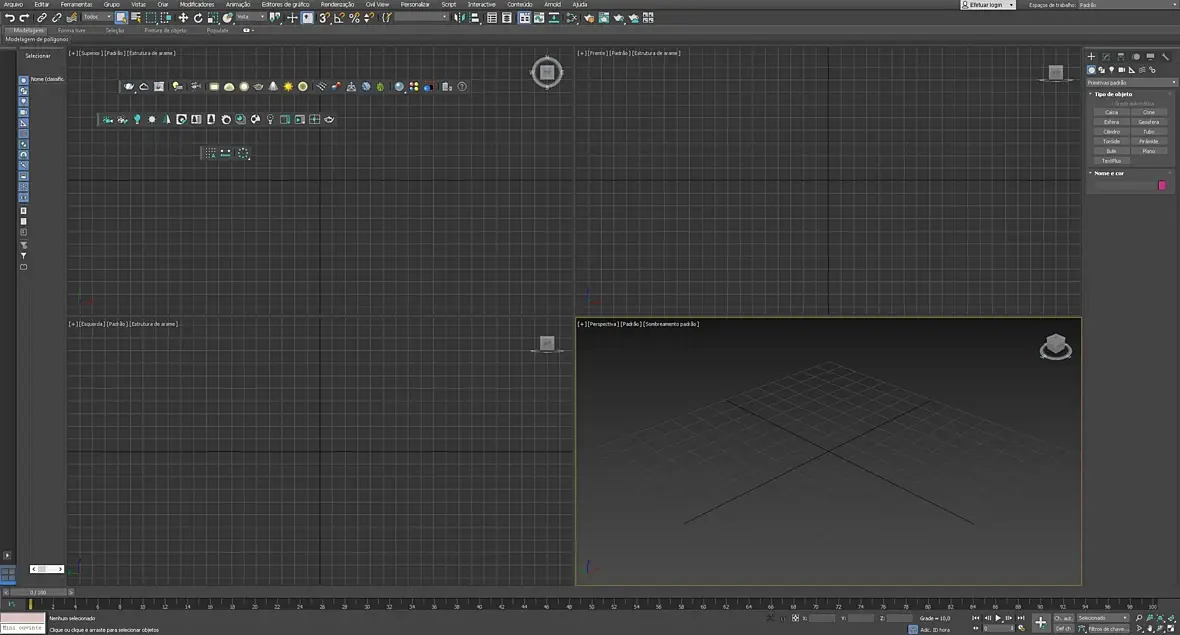Open the Renderização menu

point(337,4)
